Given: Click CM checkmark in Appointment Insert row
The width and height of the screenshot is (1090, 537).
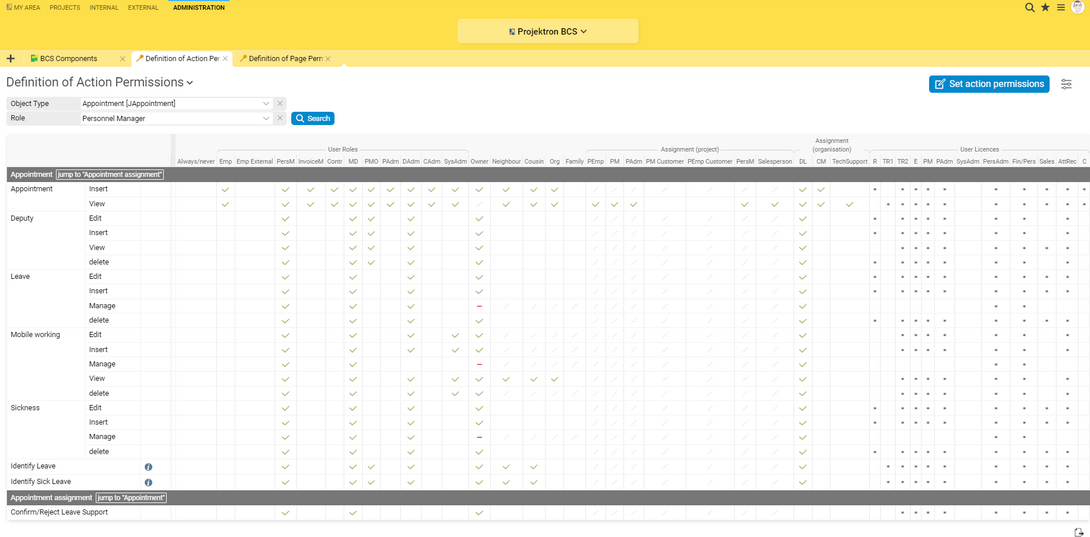Looking at the screenshot, I should click(x=821, y=190).
